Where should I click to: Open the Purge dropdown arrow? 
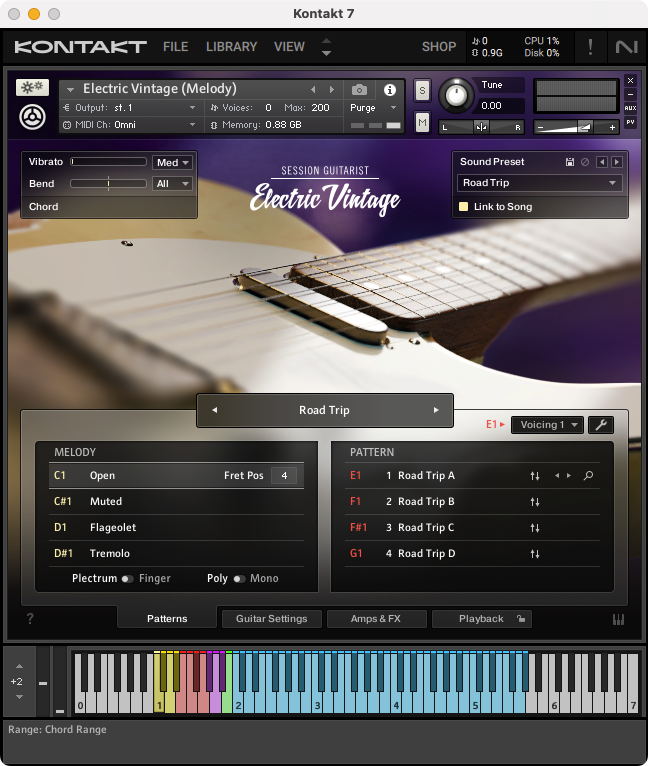pyautogui.click(x=393, y=107)
